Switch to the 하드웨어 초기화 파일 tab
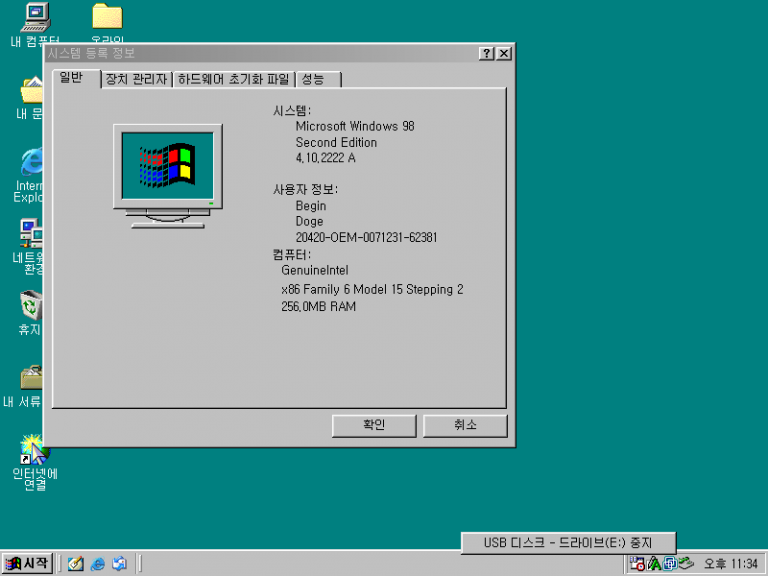 [234, 79]
